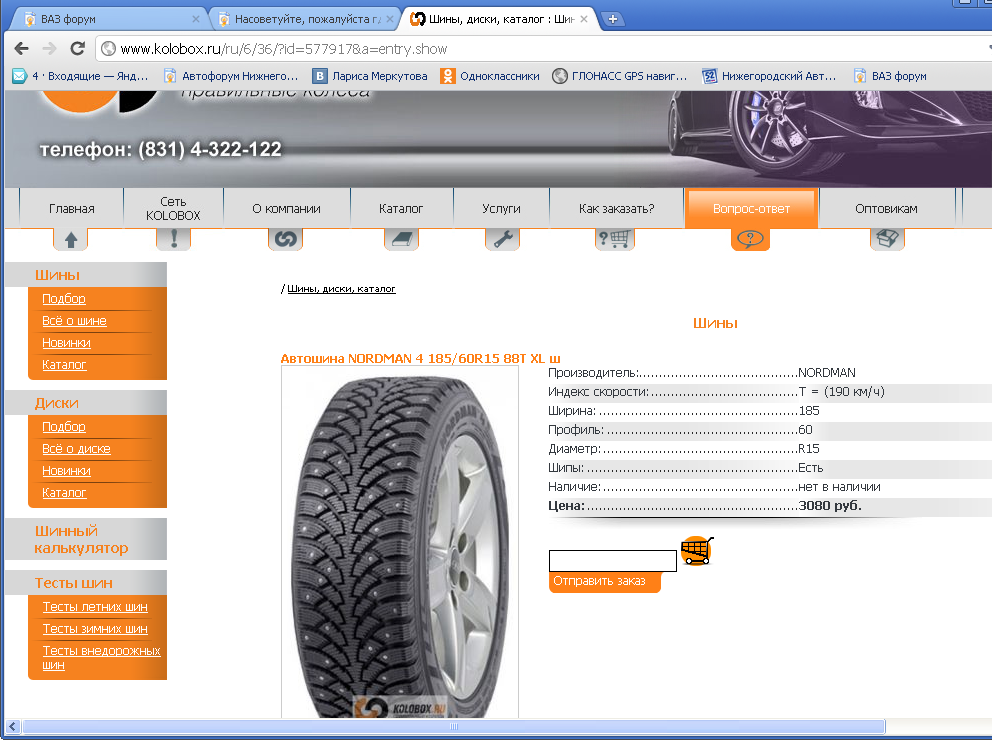Open the О компании menu item

(287, 208)
